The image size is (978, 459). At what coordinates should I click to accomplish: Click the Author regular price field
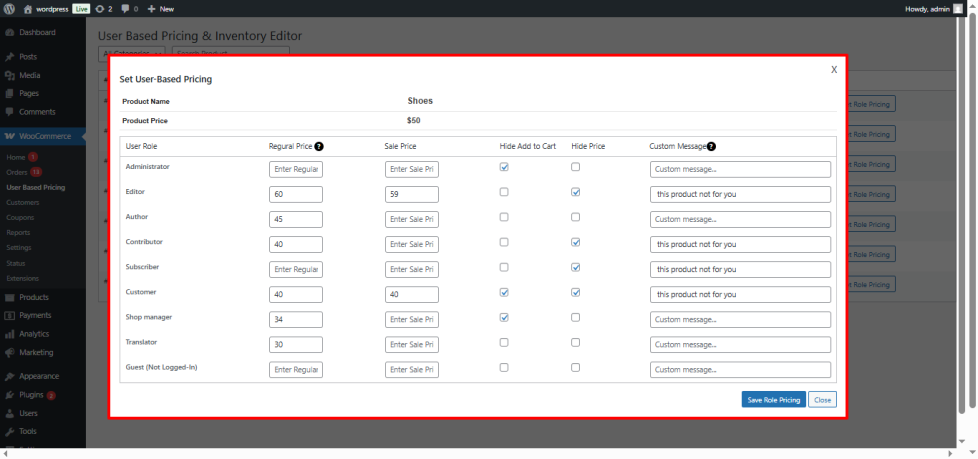click(x=296, y=219)
